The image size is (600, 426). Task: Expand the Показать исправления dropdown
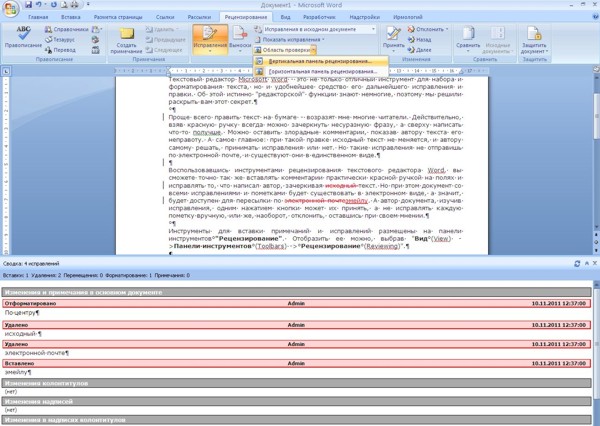tap(290, 39)
